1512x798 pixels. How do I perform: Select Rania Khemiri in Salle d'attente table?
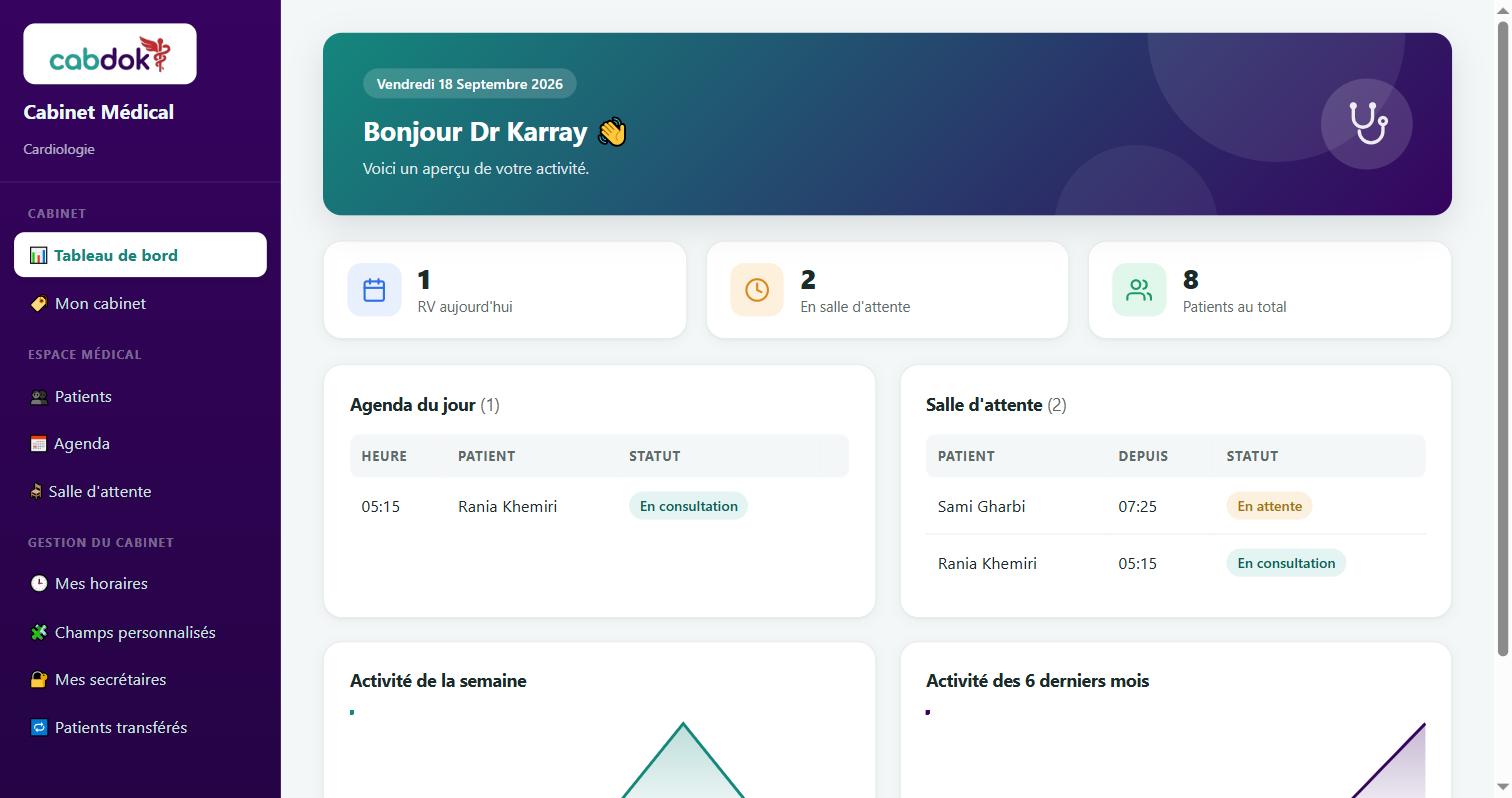[x=987, y=563]
